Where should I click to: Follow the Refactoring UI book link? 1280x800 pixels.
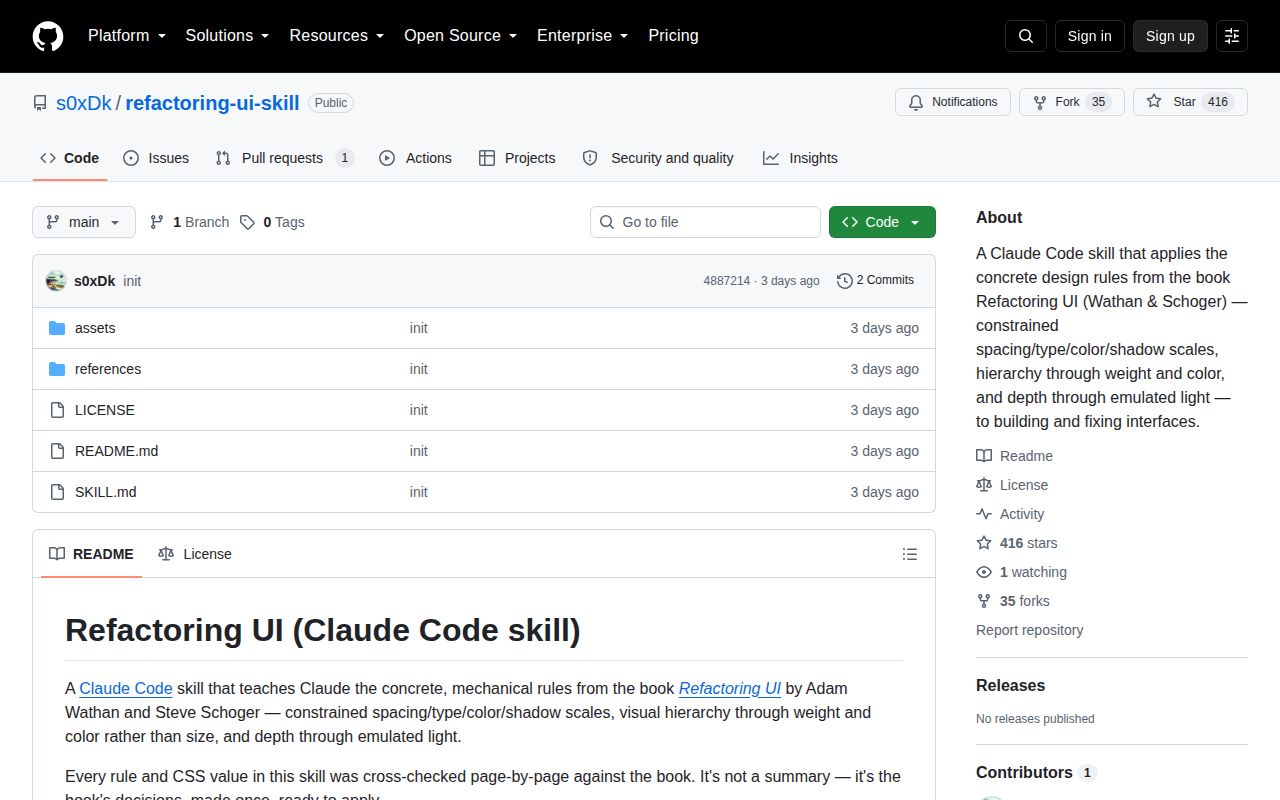[730, 688]
